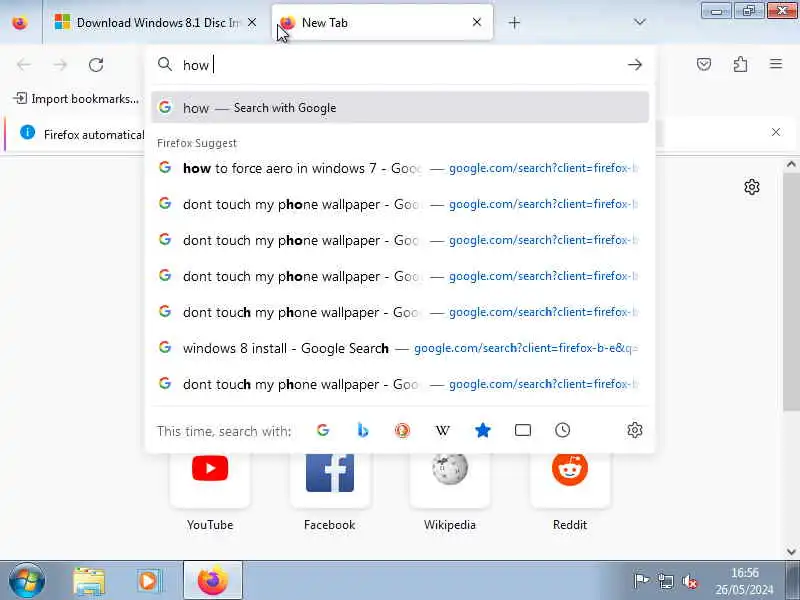This screenshot has height=600, width=800.
Task: Search in Bookmarks star icon
Action: (483, 431)
